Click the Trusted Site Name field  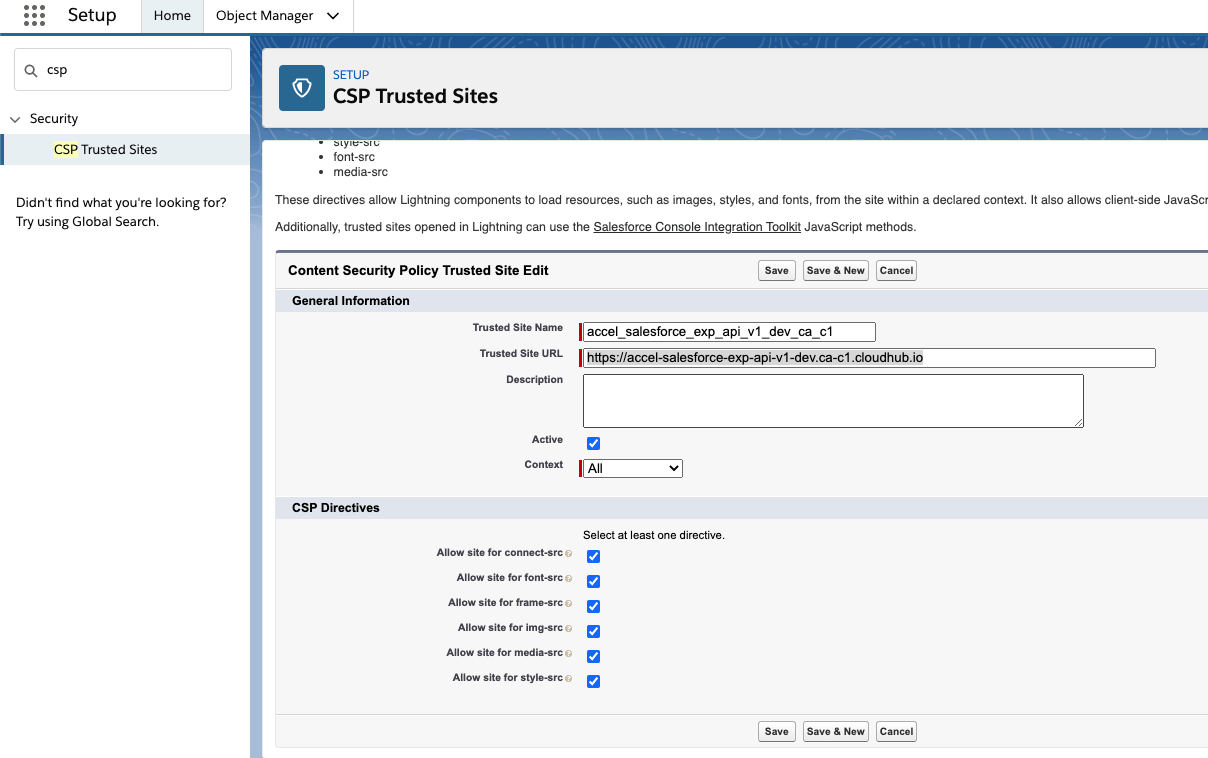[730, 332]
